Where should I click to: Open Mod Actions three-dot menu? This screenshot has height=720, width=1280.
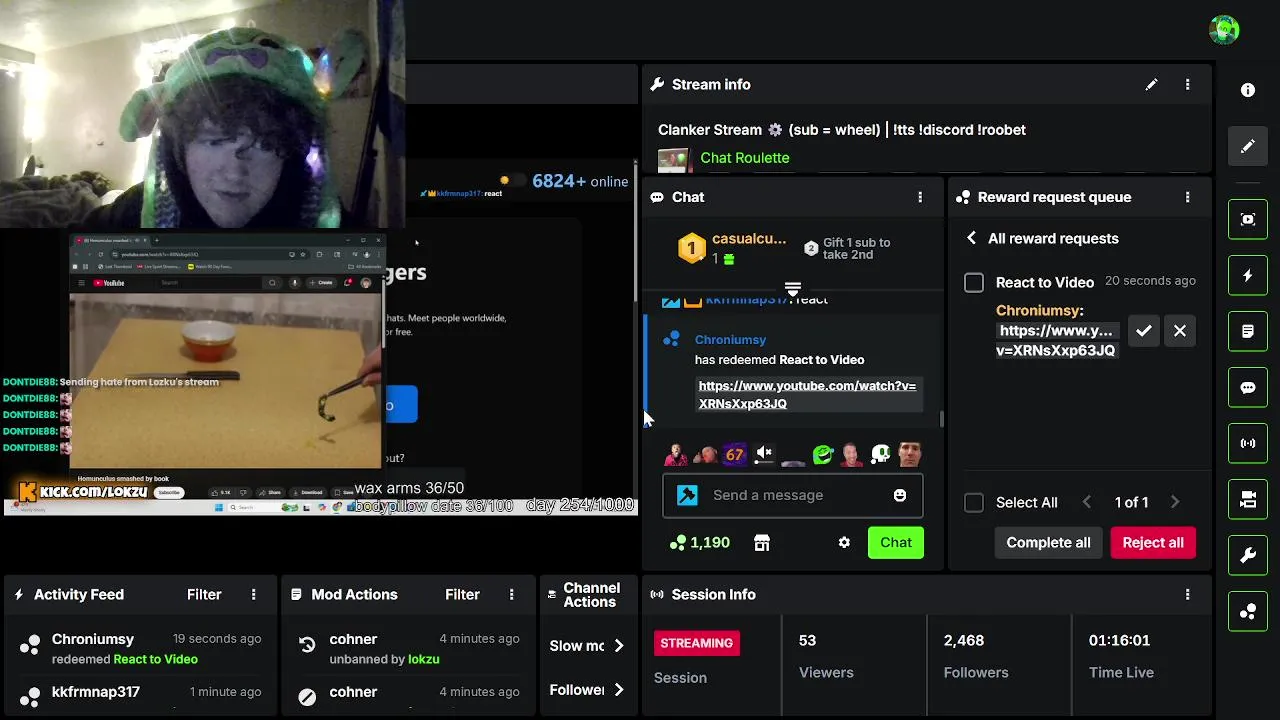[x=512, y=594]
